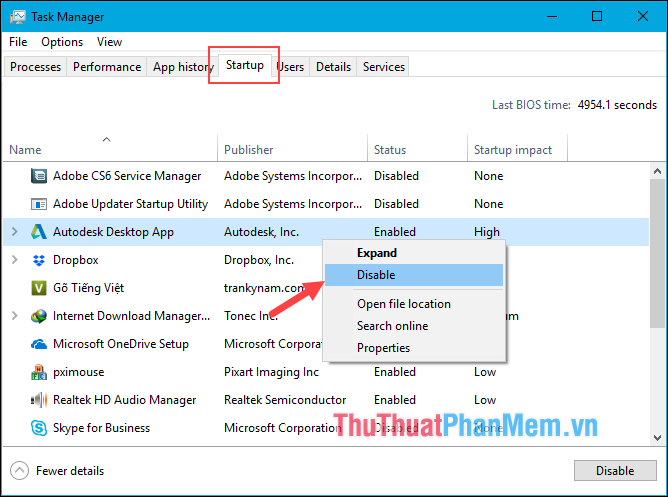668x497 pixels.
Task: Select the Realtek HD Audio Manager name
Action: 124,400
